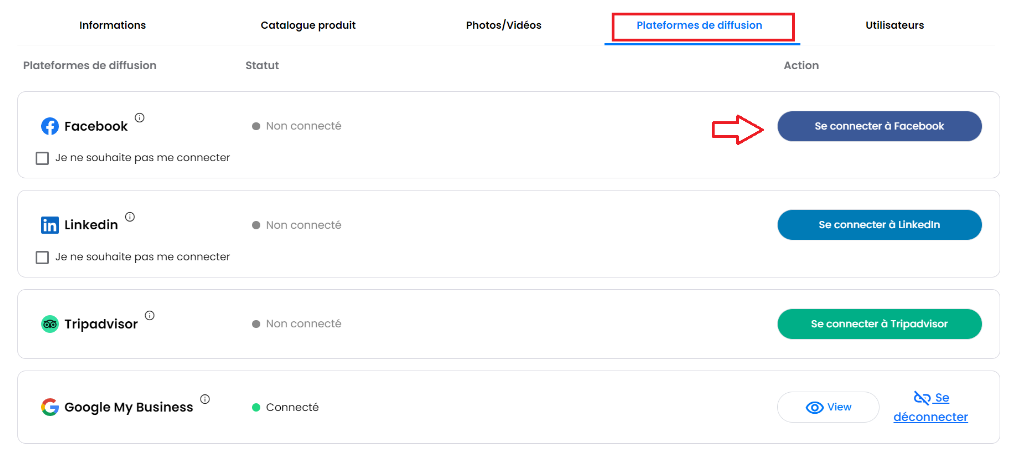Open the Informations tab
1014x460 pixels.
coord(113,25)
